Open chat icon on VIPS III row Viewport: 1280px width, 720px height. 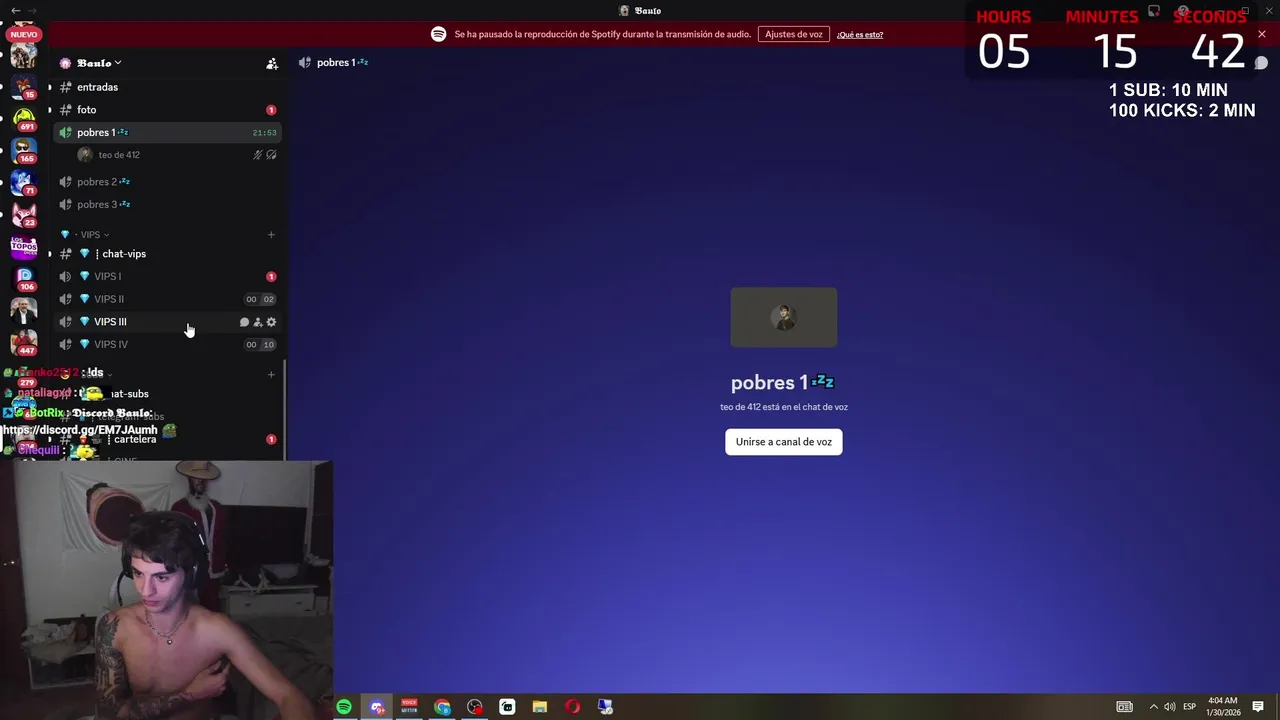coord(244,322)
